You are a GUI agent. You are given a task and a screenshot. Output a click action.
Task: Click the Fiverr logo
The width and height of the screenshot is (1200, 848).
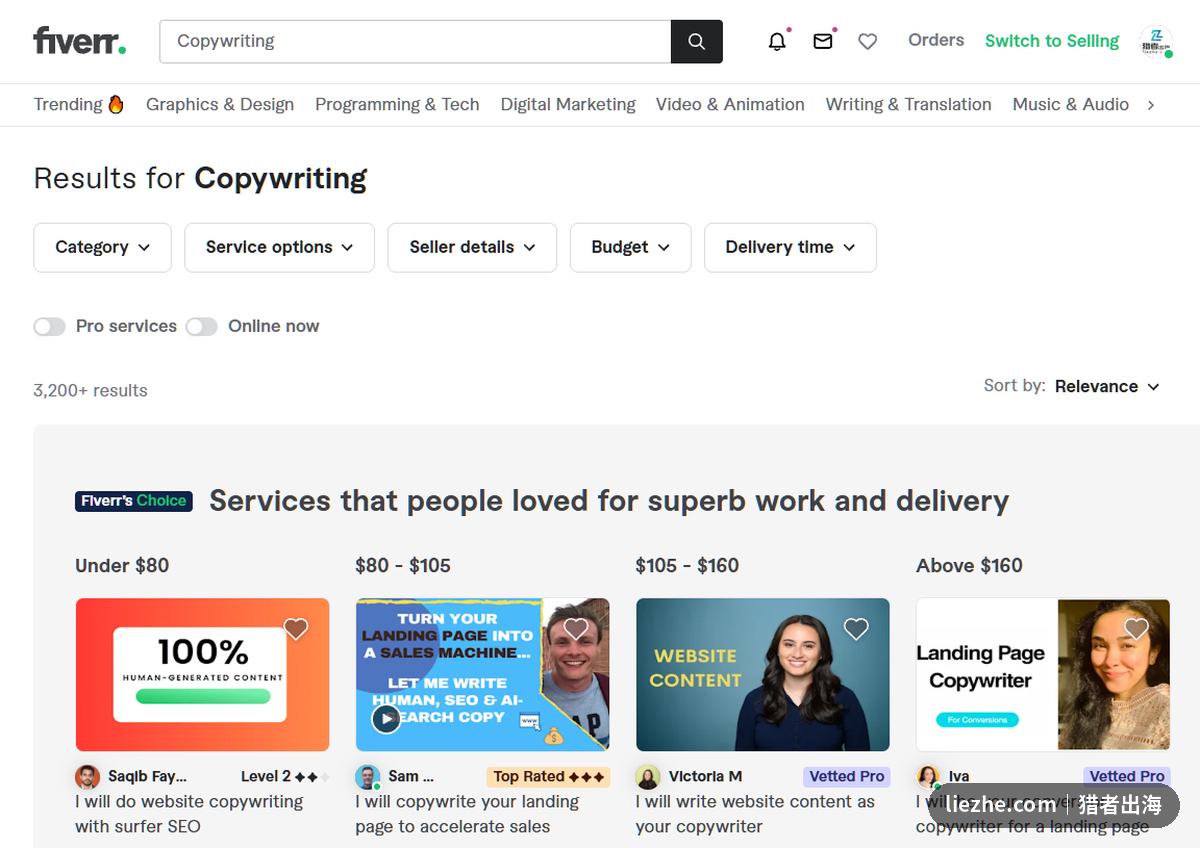pos(80,41)
